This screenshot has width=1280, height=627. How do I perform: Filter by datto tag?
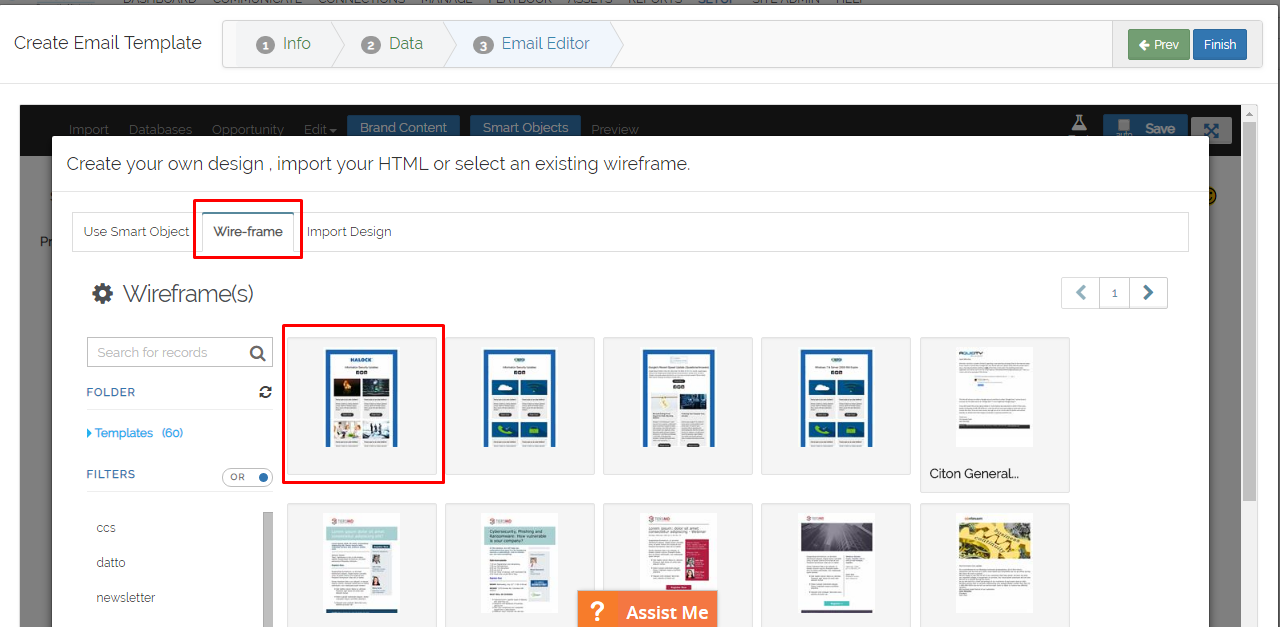tap(111, 562)
